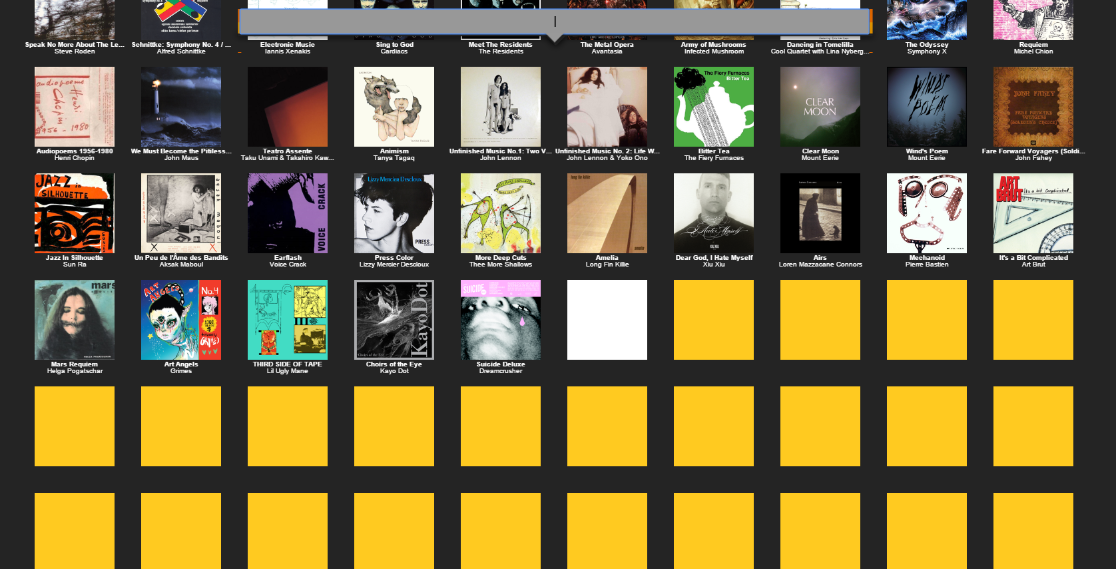Viewport: 1116px width, 569px height.
Task: Click the artist name 'Tanya Tagaq'
Action: pyautogui.click(x=394, y=158)
